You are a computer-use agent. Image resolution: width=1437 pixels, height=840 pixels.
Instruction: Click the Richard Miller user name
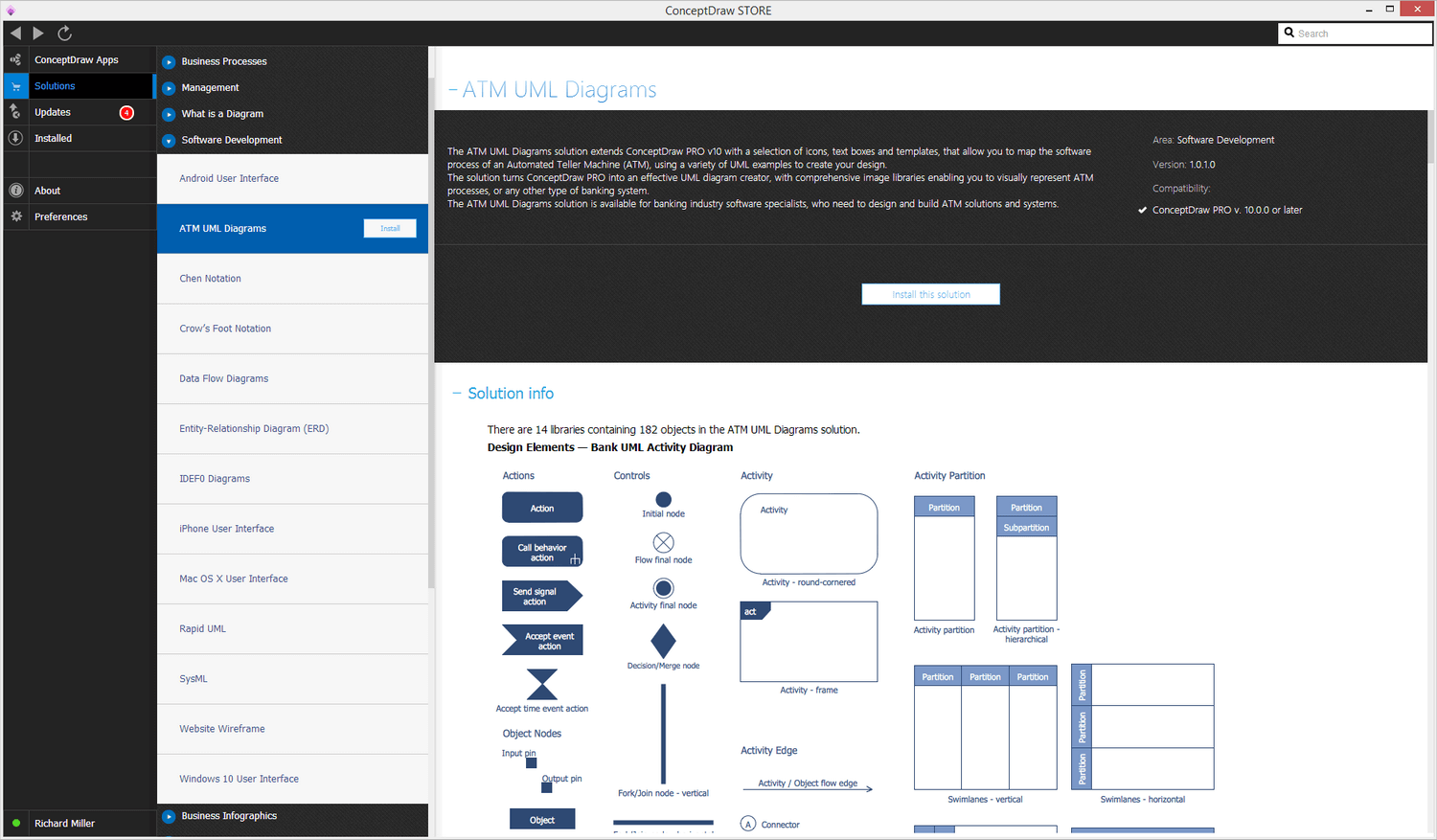pos(64,824)
